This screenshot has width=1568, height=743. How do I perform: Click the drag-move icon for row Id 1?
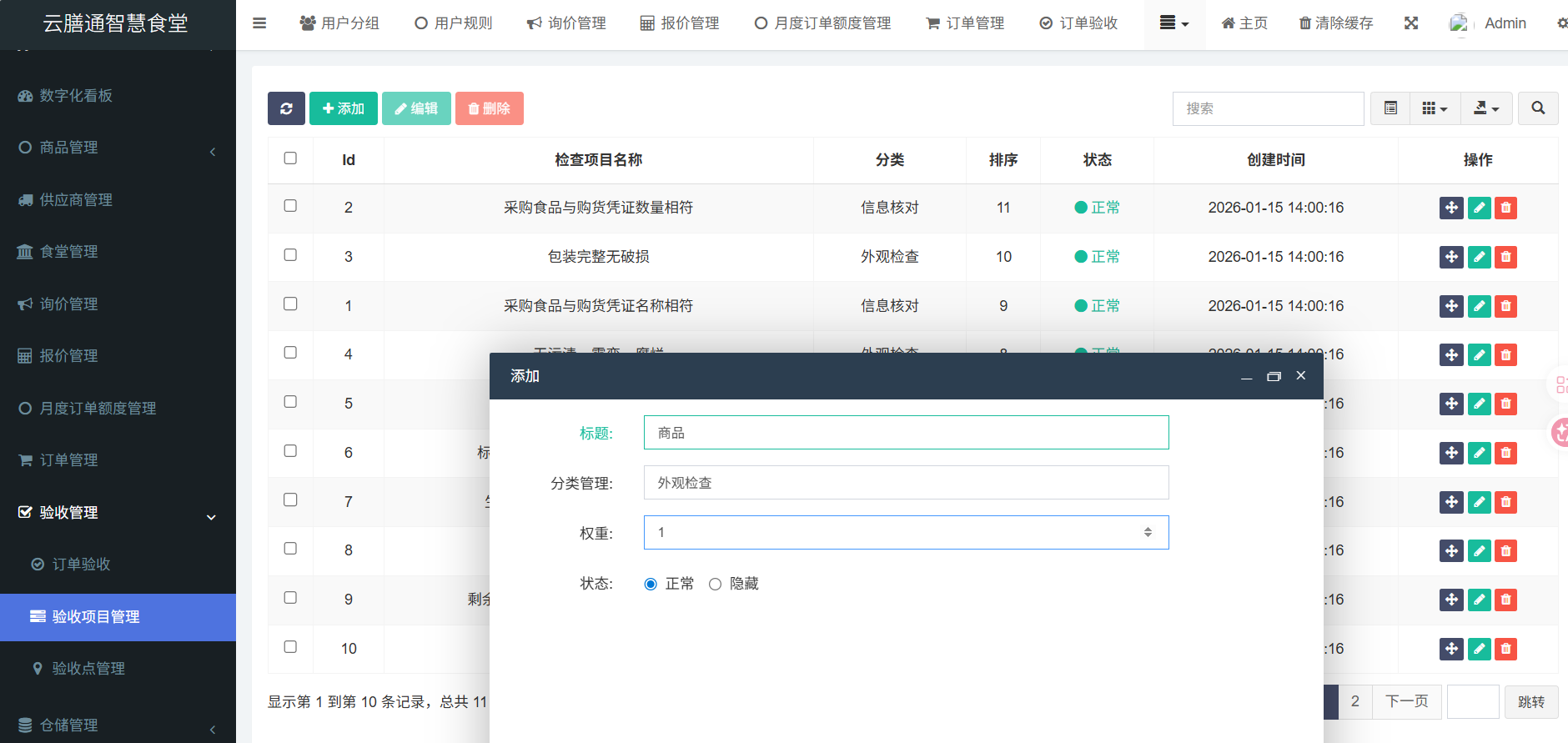point(1451,306)
